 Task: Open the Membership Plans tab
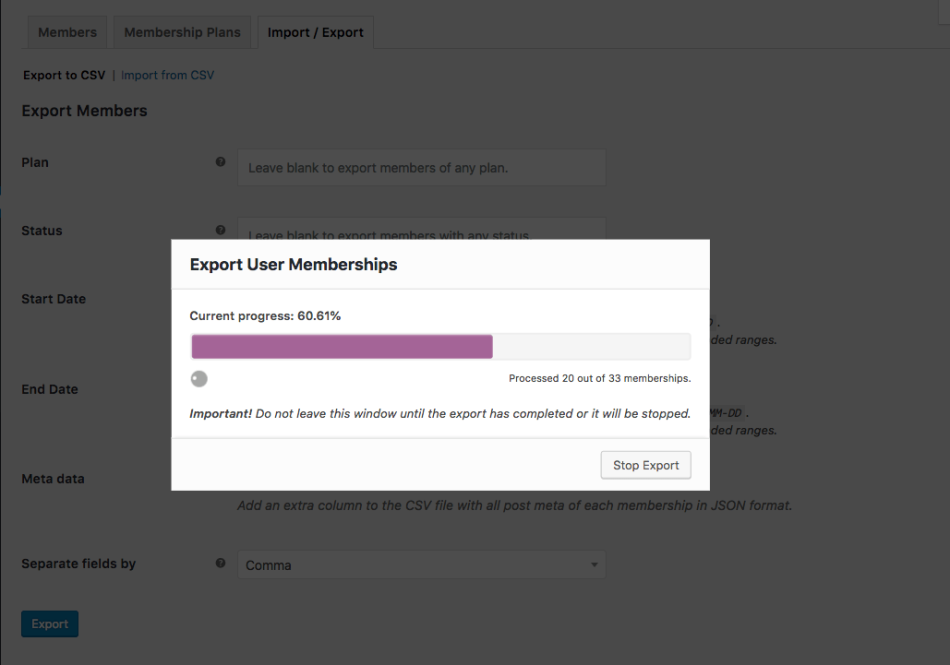pos(181,31)
